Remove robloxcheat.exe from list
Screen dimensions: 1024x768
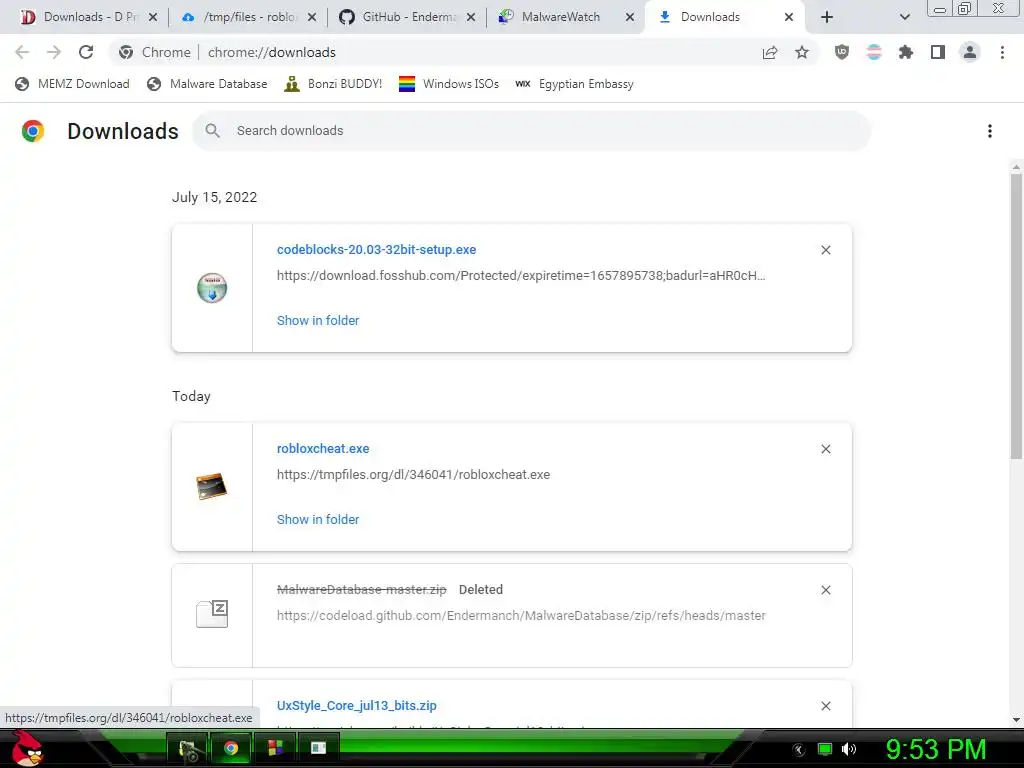(x=825, y=449)
